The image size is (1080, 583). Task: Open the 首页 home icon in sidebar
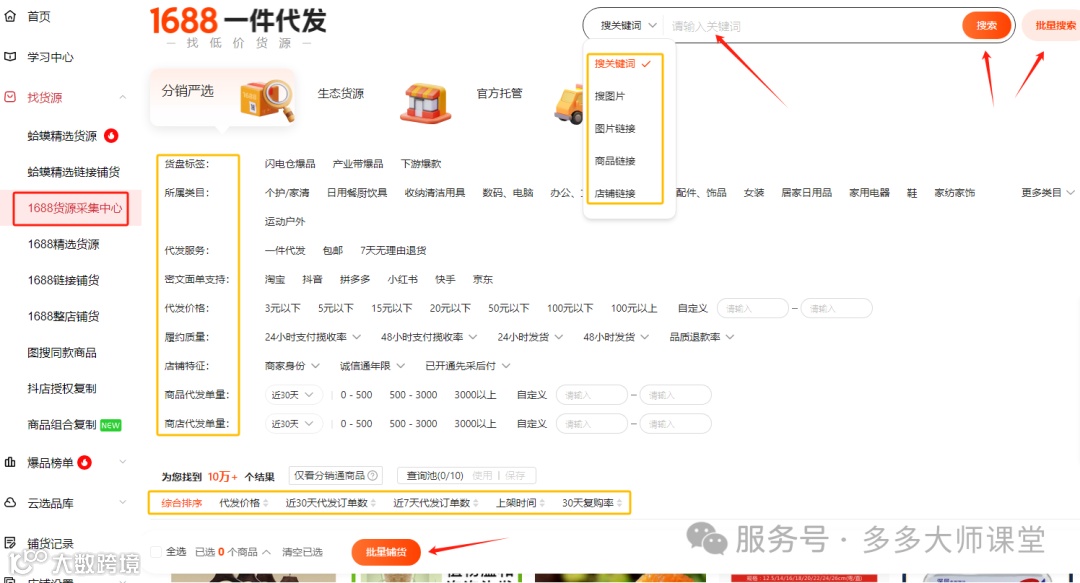point(10,16)
